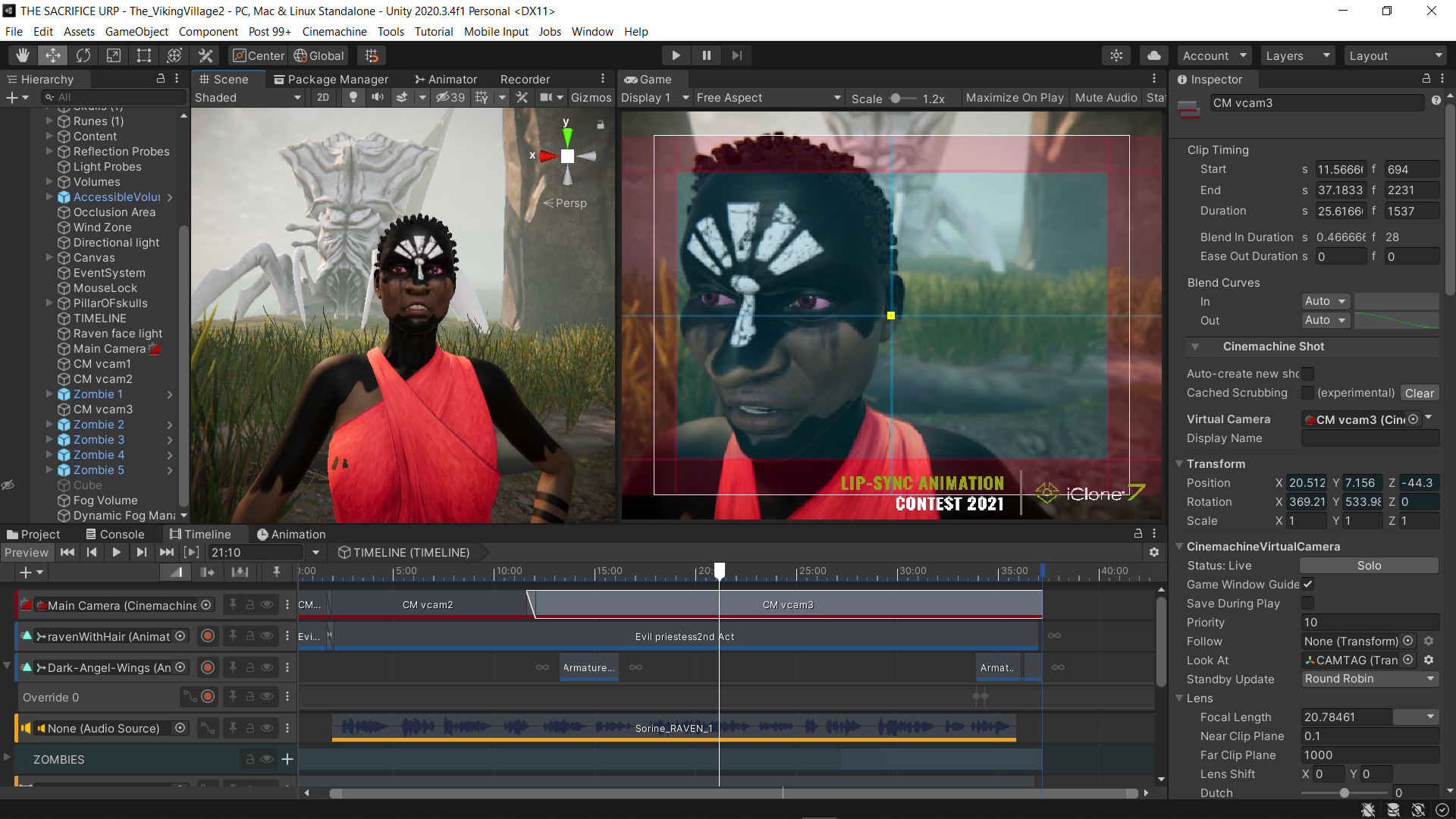
Task: Mute Main Camera Cinemachine track
Action: [x=267, y=604]
